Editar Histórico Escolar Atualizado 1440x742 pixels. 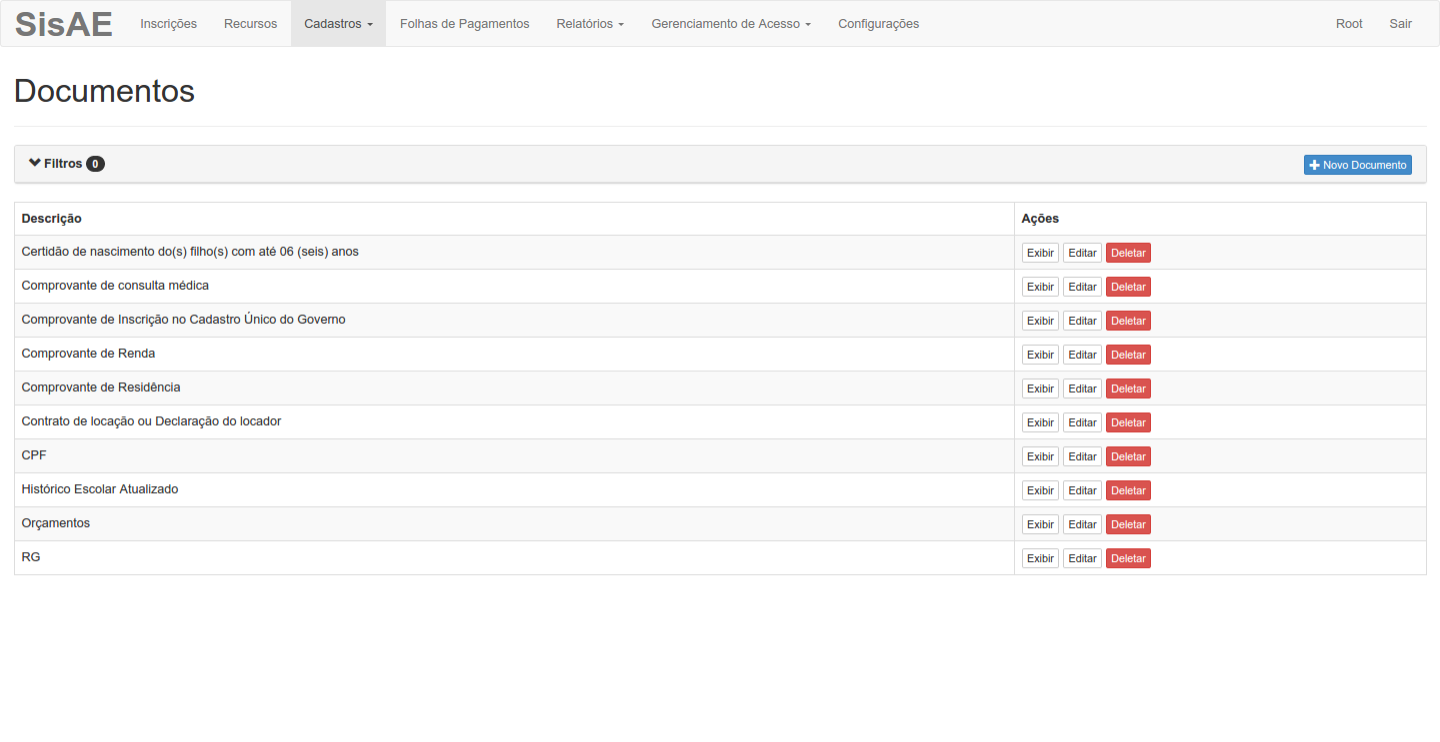coord(1082,491)
